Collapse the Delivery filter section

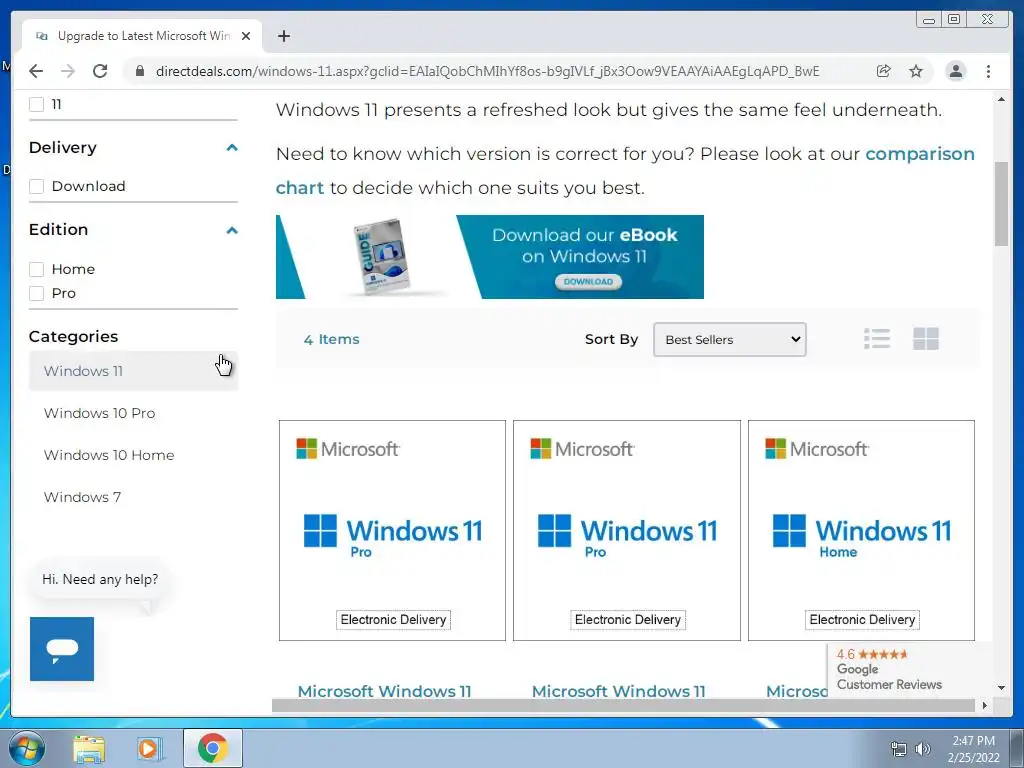coord(232,148)
